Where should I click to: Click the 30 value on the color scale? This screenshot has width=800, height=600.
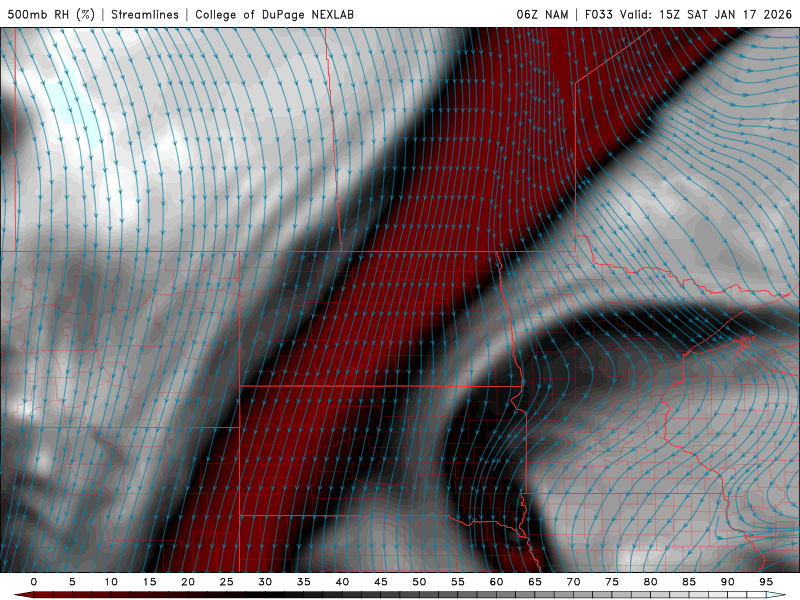click(x=265, y=582)
